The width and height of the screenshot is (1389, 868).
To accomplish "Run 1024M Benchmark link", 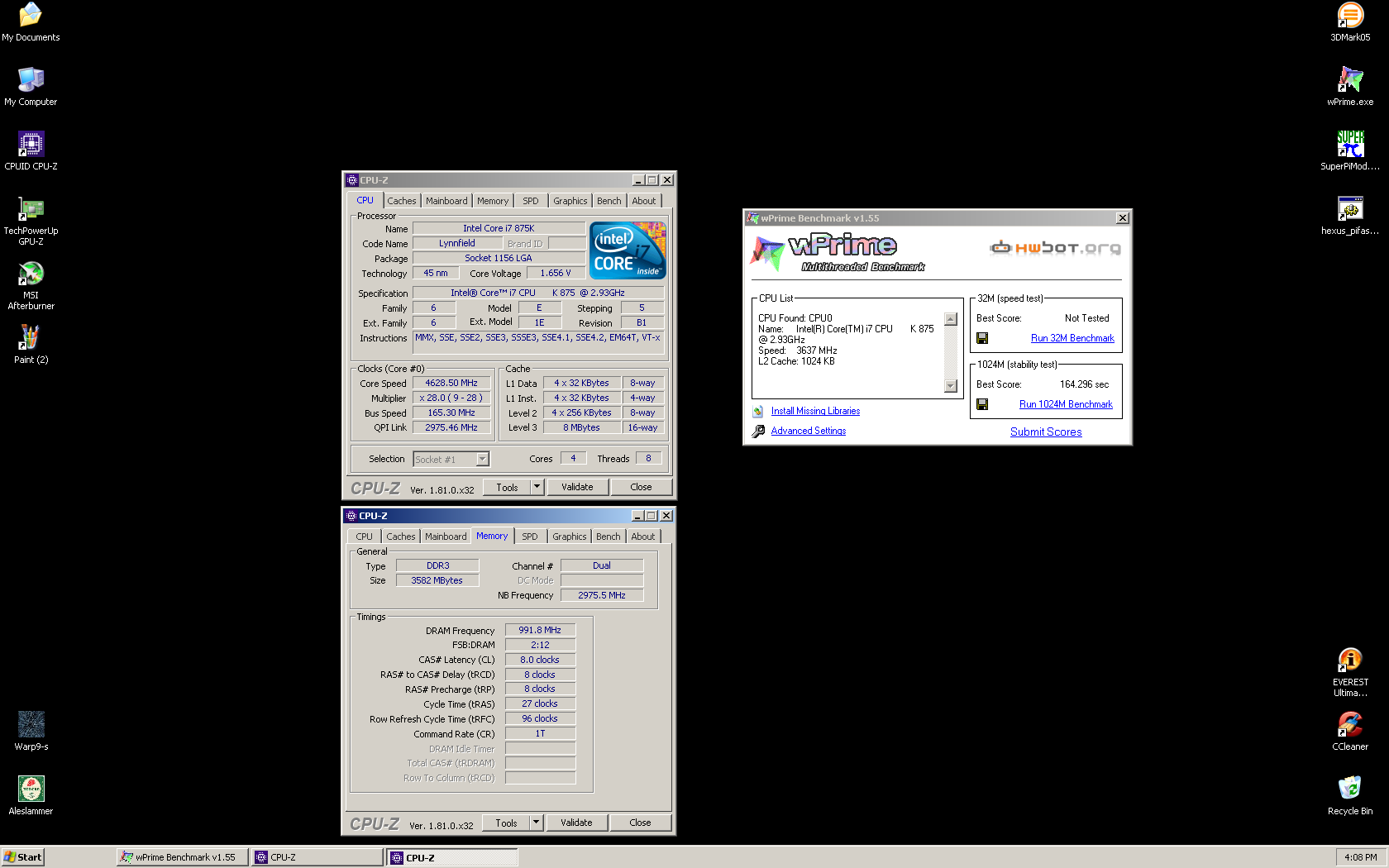I will 1066,404.
